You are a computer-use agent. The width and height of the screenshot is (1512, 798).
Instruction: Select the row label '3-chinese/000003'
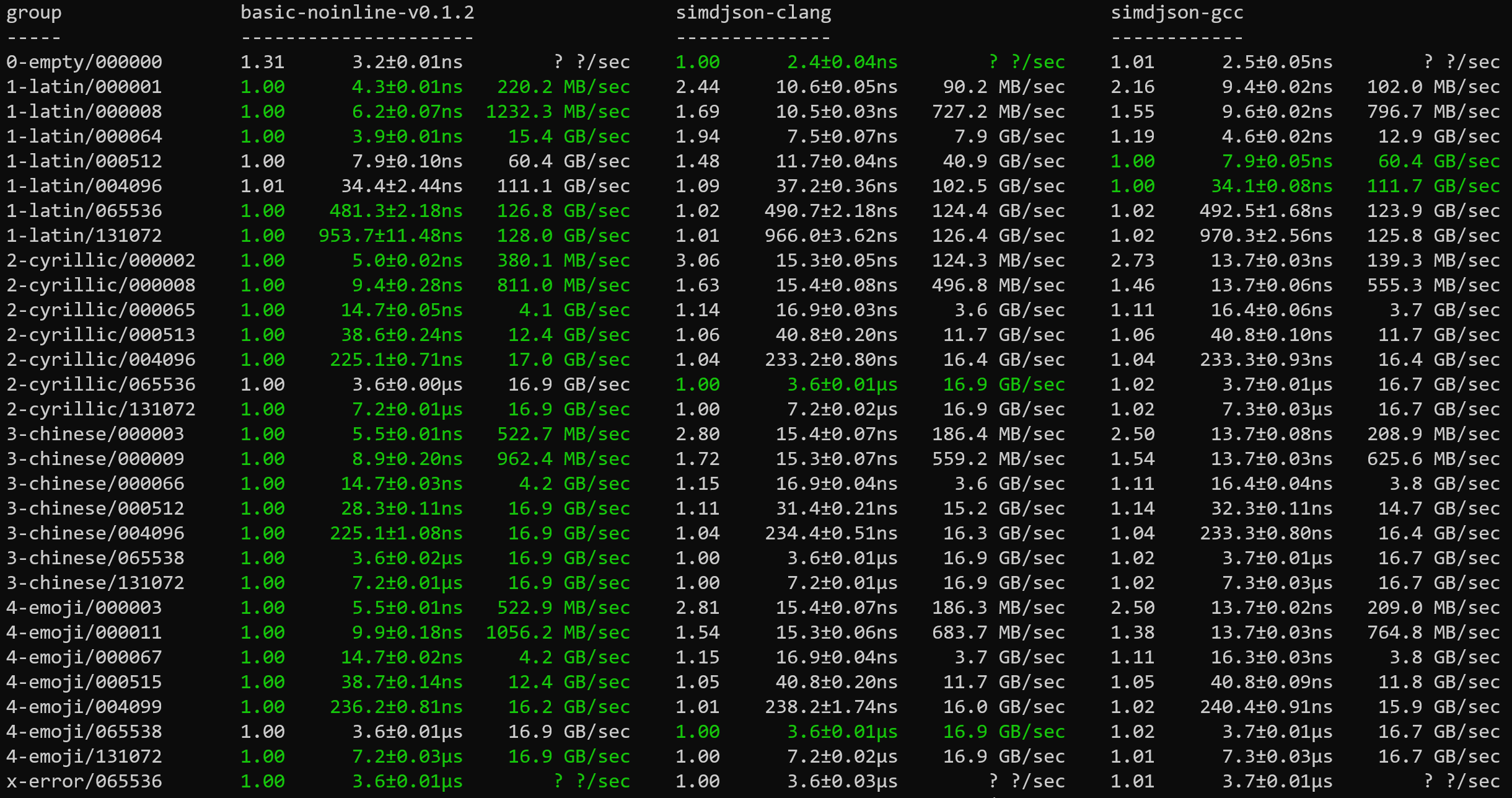[x=95, y=434]
